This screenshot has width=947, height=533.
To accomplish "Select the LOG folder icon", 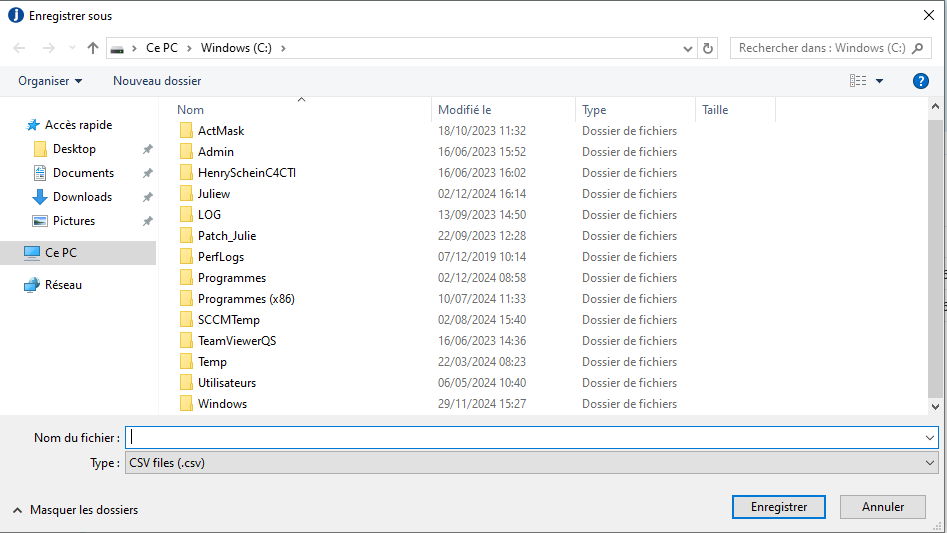I will pyautogui.click(x=186, y=215).
